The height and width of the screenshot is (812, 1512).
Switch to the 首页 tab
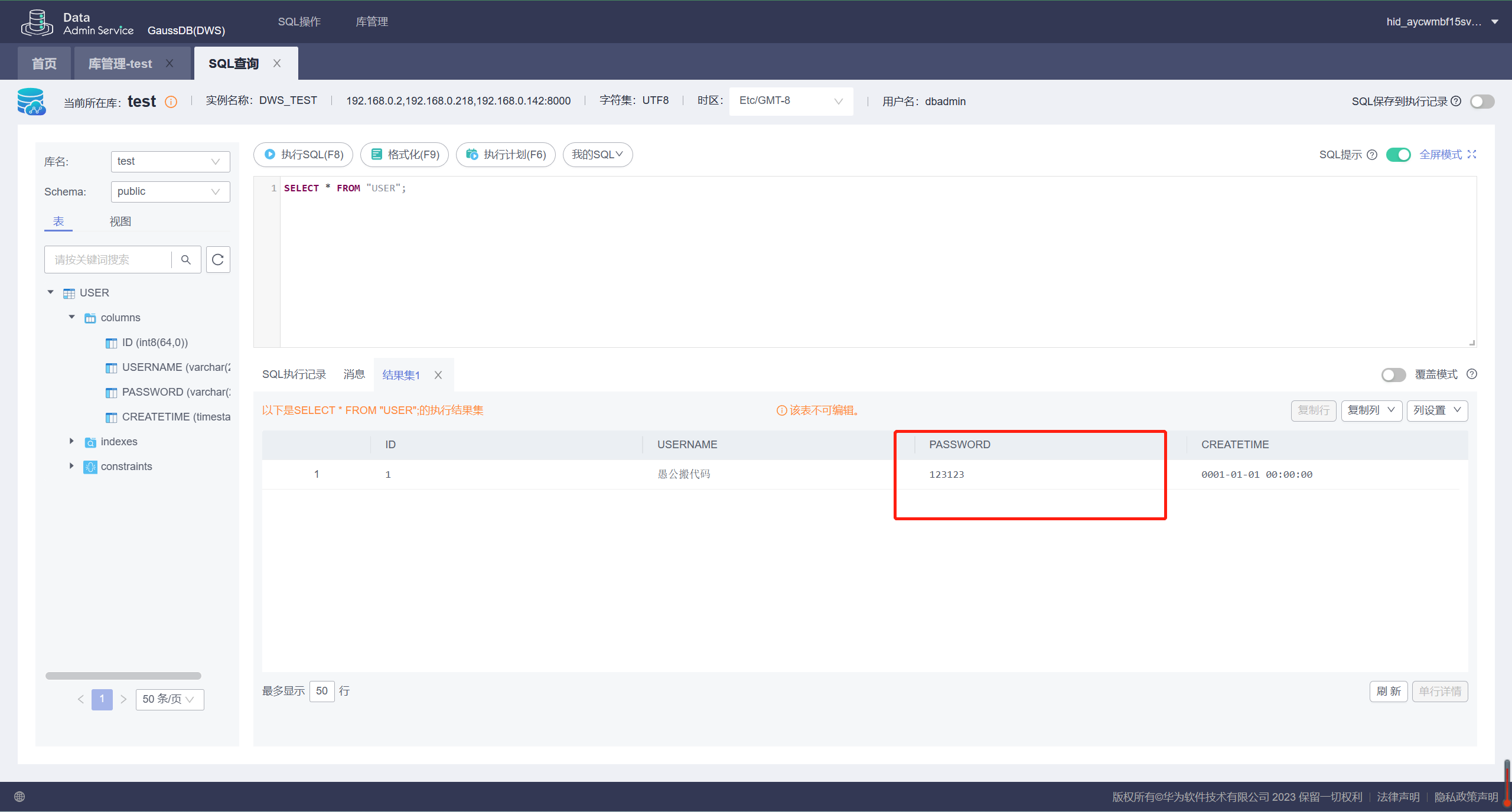click(44, 63)
